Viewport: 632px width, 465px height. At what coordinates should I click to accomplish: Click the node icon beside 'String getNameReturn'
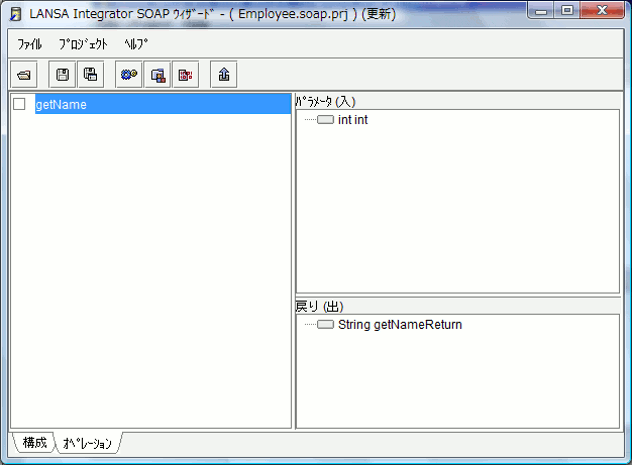coord(325,324)
